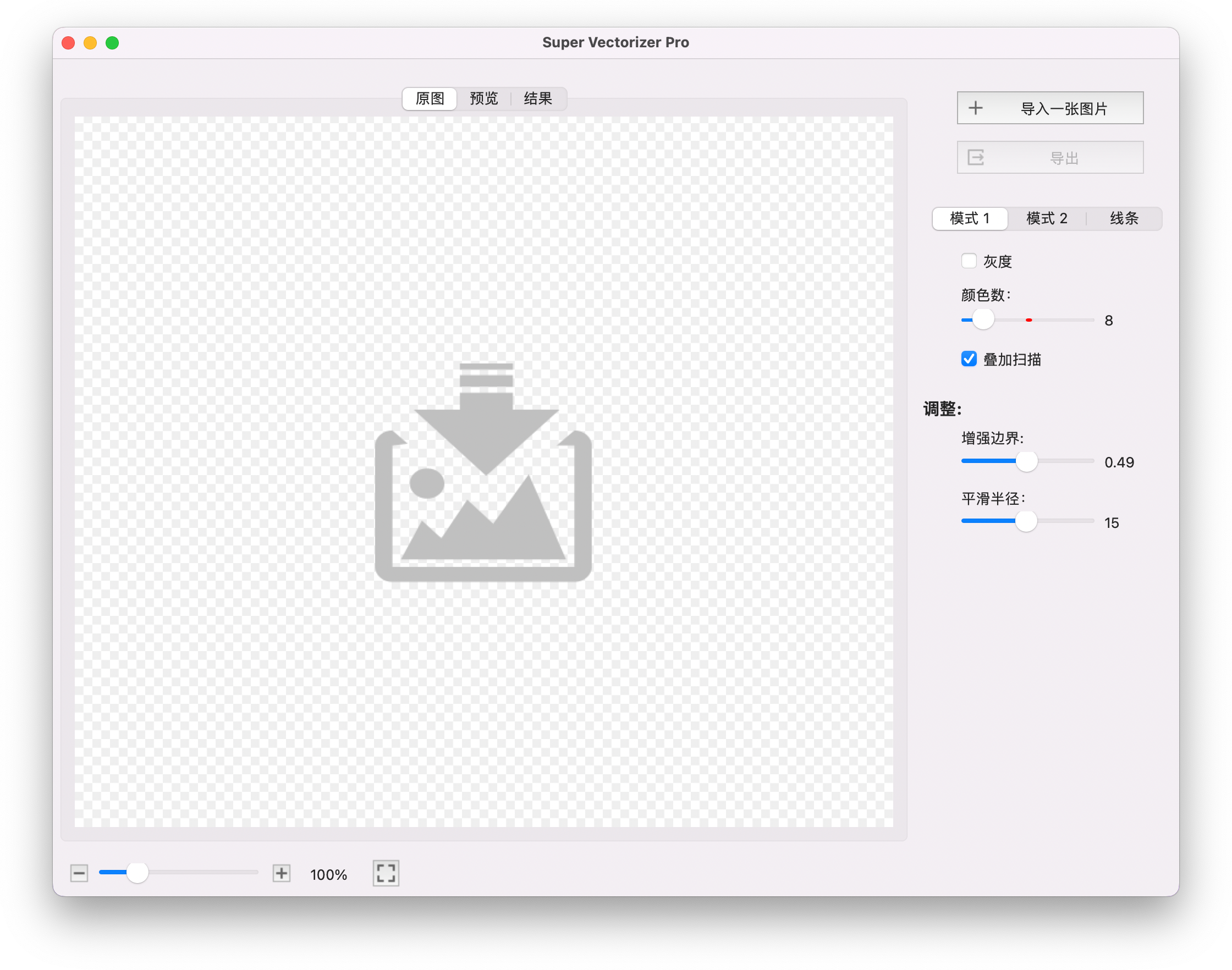Viewport: 1232px width, 970px height.
Task: Adjust the 平滑半径 slider
Action: pos(1027,521)
